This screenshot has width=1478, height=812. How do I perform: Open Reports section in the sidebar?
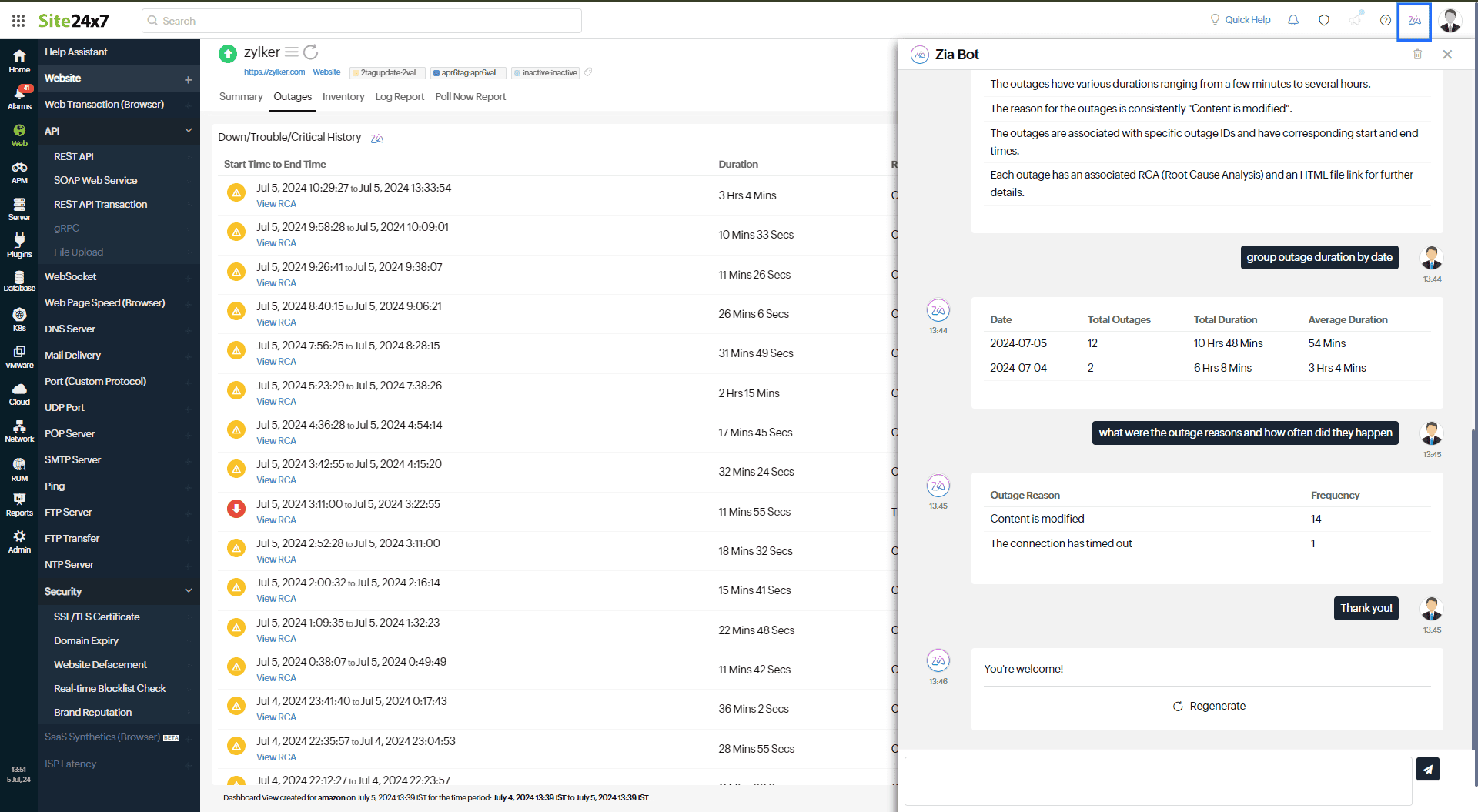click(19, 504)
